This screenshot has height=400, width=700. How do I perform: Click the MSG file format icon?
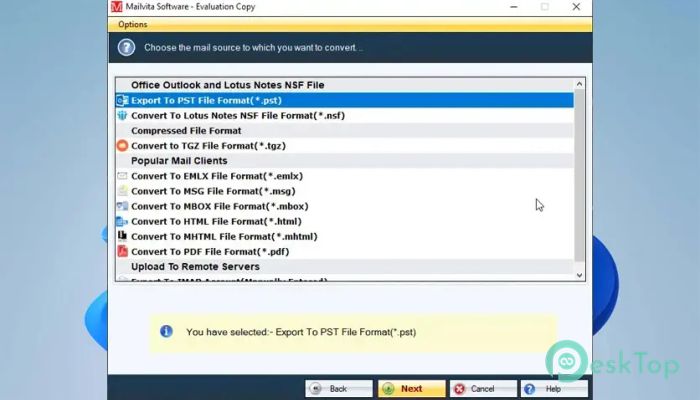click(x=122, y=191)
